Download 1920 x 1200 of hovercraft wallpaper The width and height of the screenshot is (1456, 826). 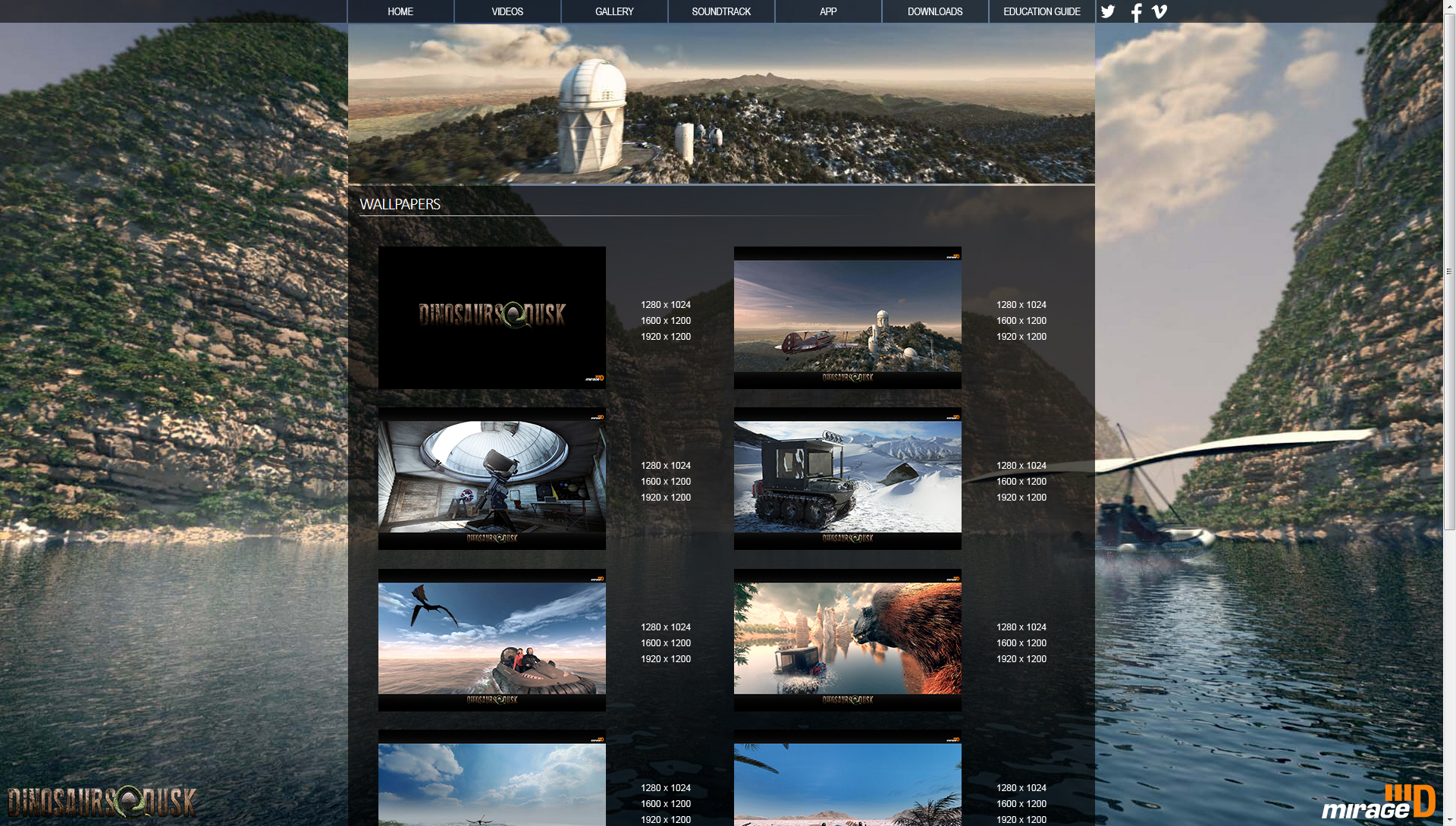[666, 659]
